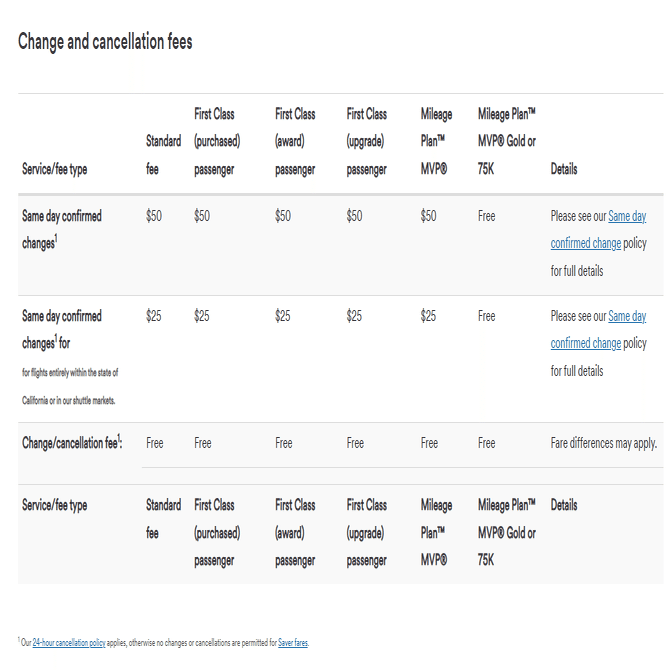This screenshot has width=670, height=670.
Task: Click the top "Standard fee" column header
Action: tap(163, 155)
